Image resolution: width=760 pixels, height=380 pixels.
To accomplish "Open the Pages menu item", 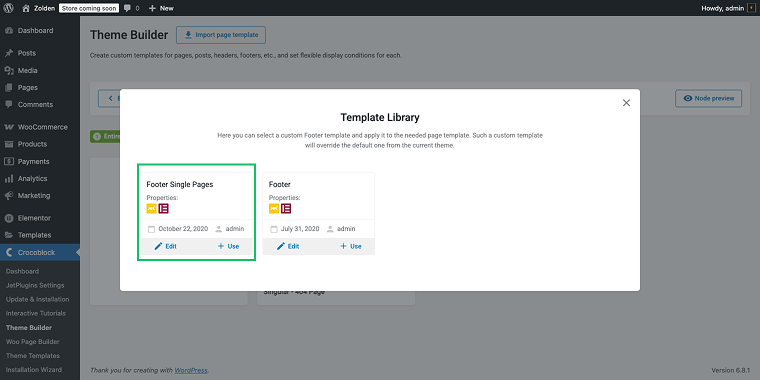I will pos(28,88).
